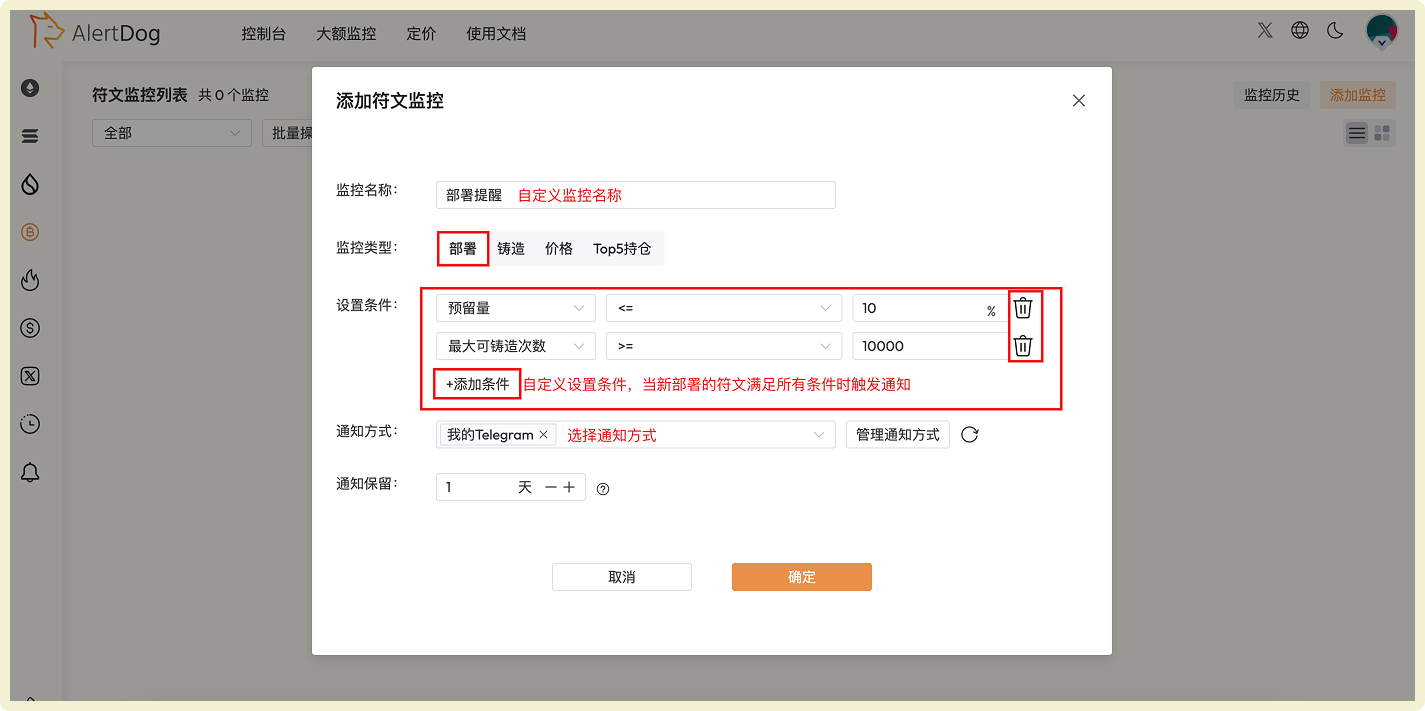This screenshot has height=711, width=1425.
Task: Increase 通知保留 days with the plus stepper
Action: coord(570,487)
